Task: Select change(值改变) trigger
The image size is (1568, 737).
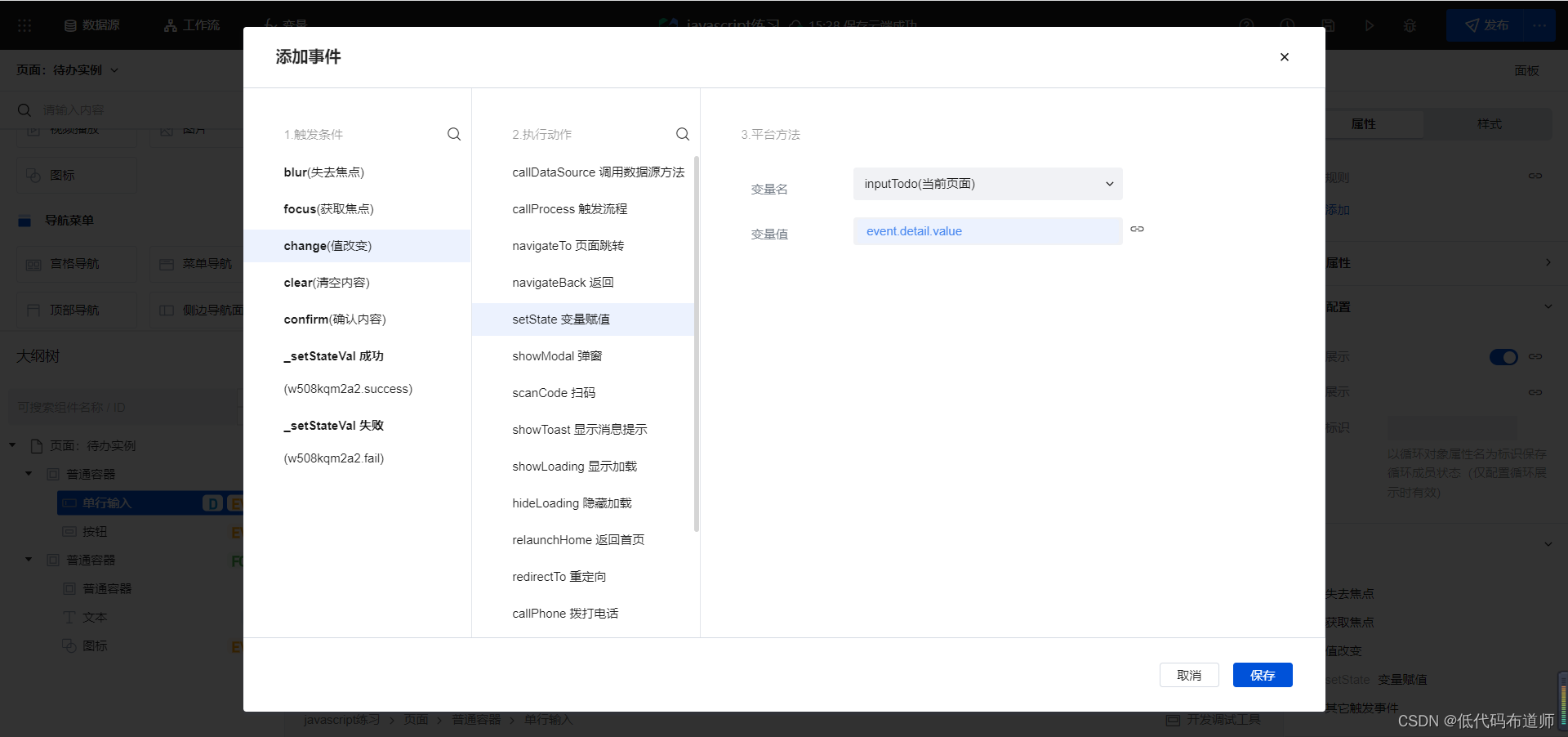Action: coord(357,246)
